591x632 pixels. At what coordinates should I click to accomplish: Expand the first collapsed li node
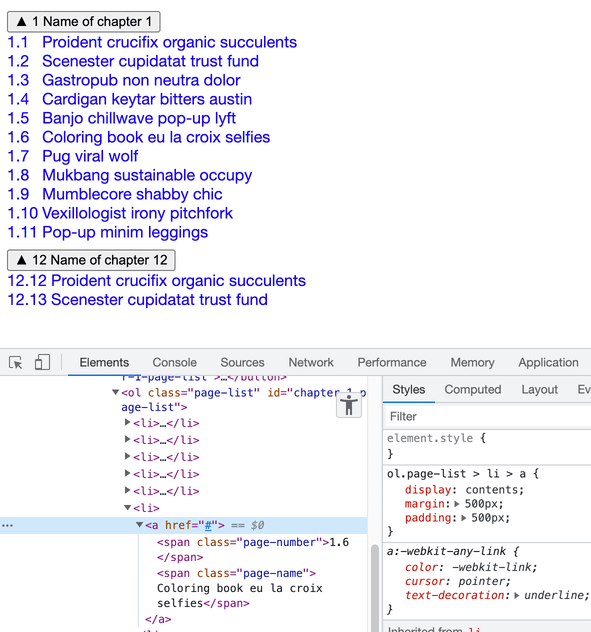click(127, 422)
